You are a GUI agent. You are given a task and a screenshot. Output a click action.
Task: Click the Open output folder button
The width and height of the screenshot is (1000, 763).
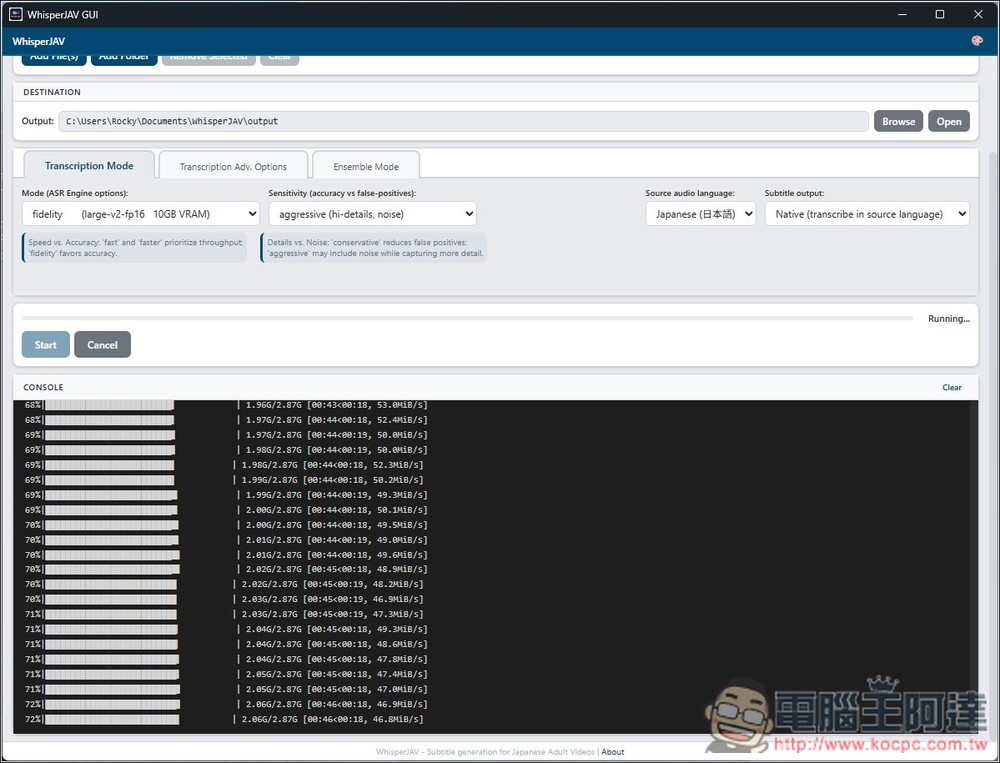(x=949, y=122)
